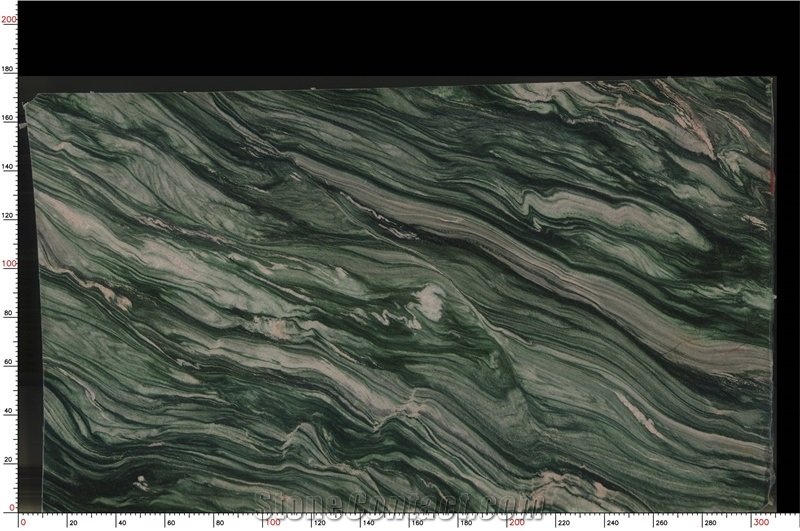This screenshot has width=800, height=531.
Task: Click the 140 mark on vertical ruler
Action: point(8,167)
